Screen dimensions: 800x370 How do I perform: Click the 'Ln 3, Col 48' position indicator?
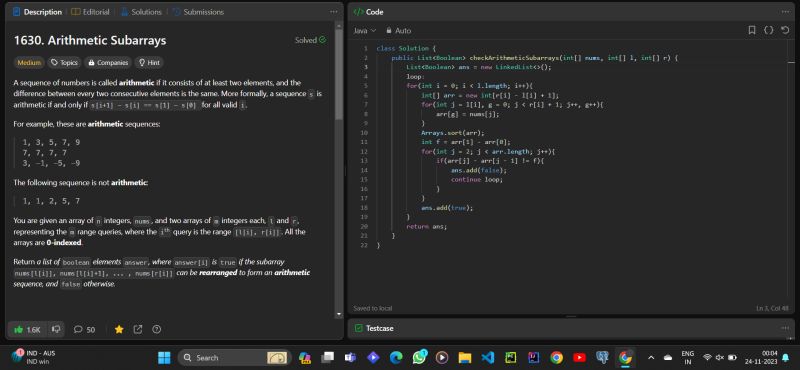[772, 308]
